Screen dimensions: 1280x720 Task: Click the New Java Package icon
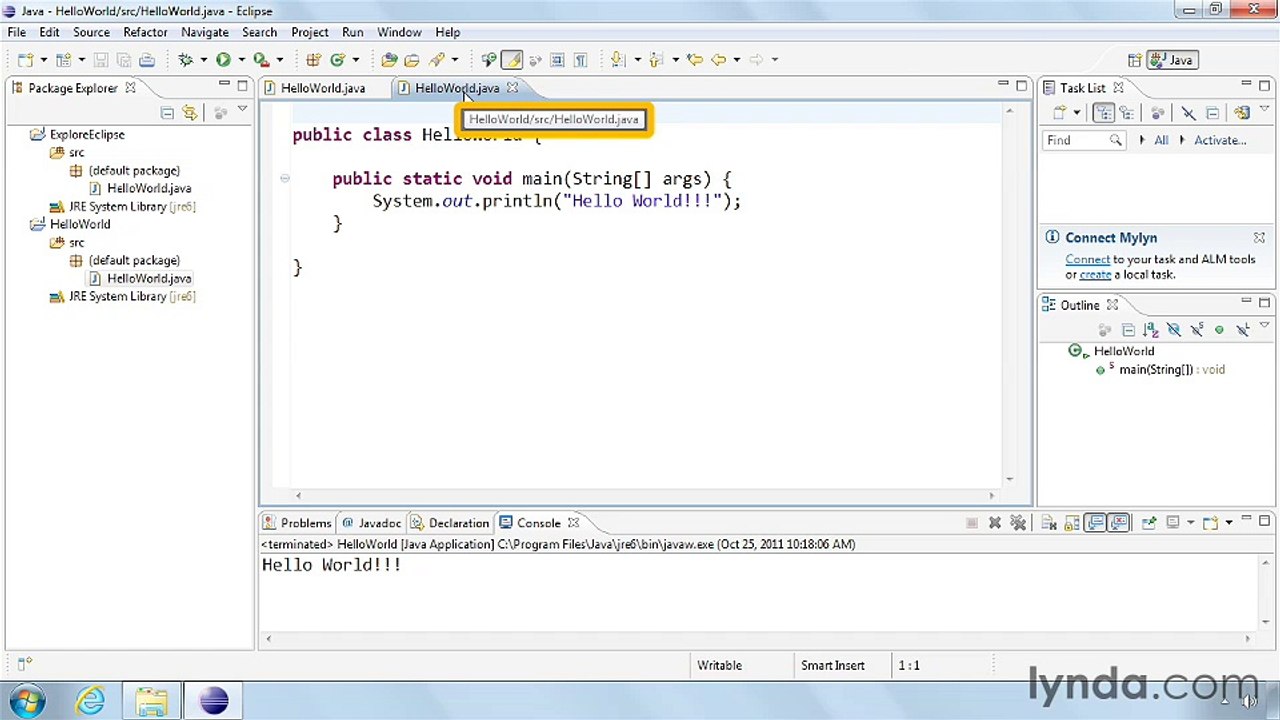(x=313, y=60)
